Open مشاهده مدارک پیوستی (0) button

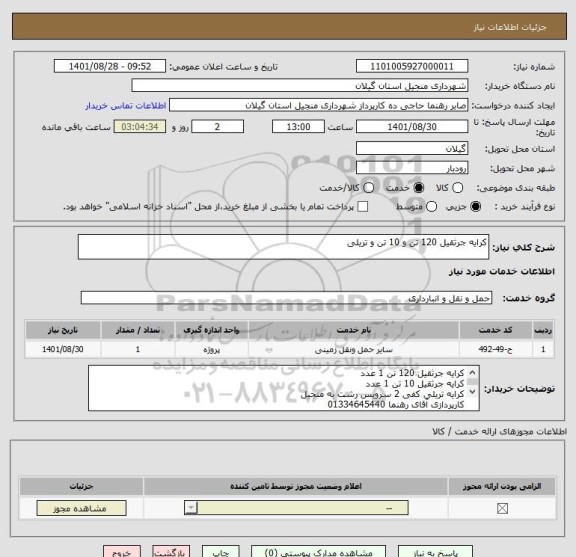click(318, 552)
